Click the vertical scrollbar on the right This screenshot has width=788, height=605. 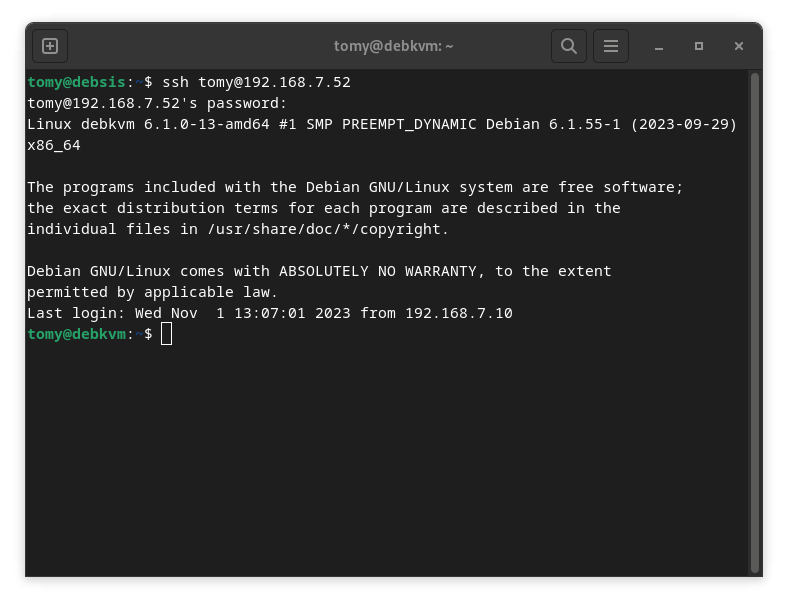755,320
